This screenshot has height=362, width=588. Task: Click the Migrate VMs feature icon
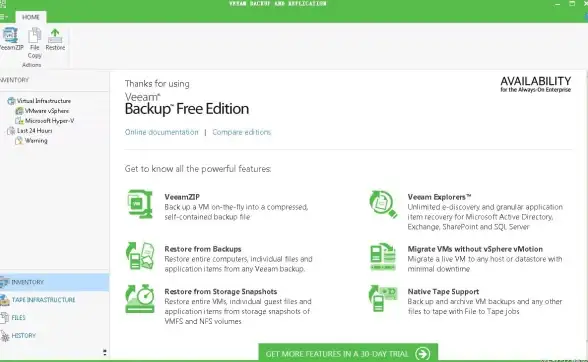click(383, 257)
